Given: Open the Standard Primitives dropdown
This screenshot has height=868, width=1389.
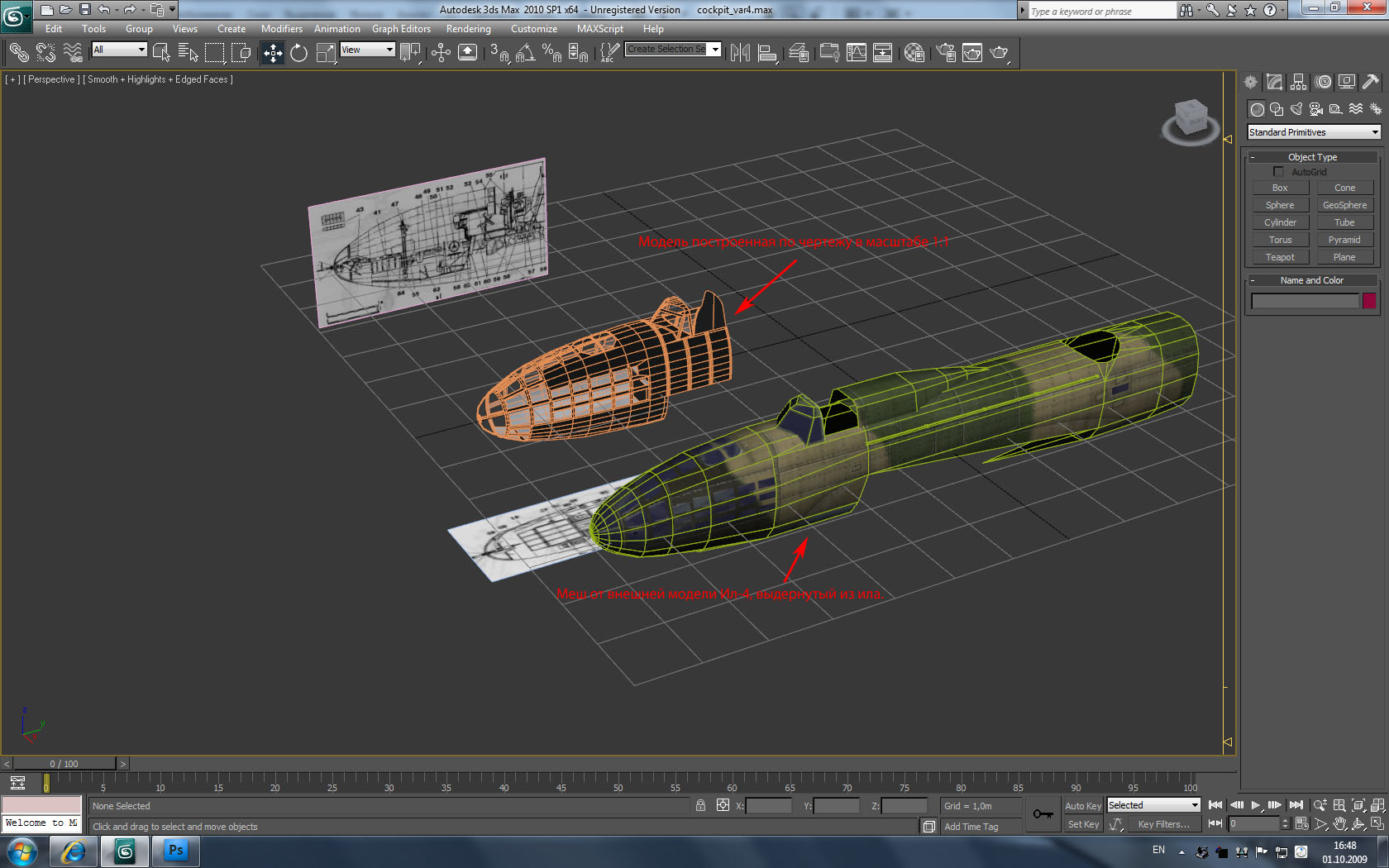Looking at the screenshot, I should (x=1314, y=132).
